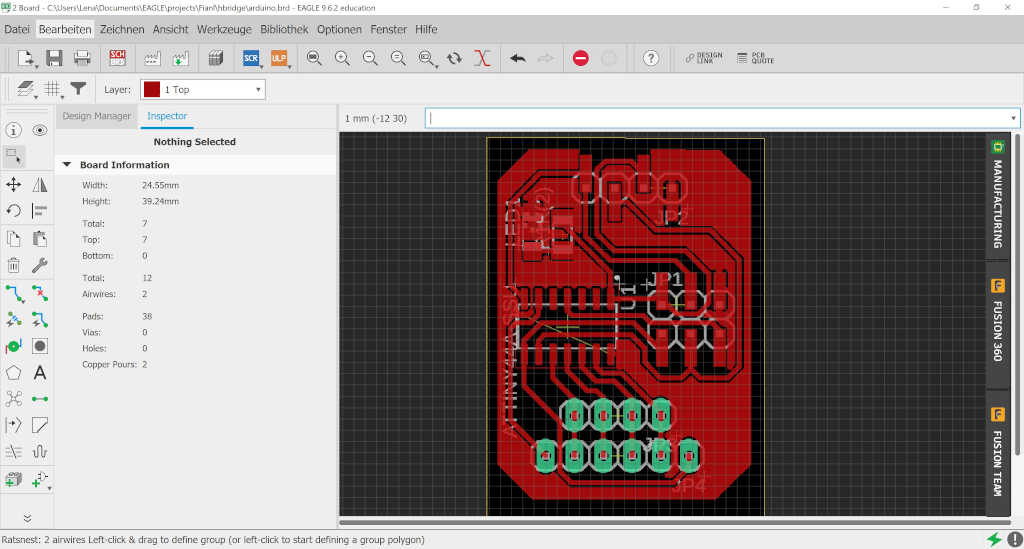Image resolution: width=1024 pixels, height=549 pixels.
Task: Expand more tools with the double chevron
Action: click(x=27, y=518)
